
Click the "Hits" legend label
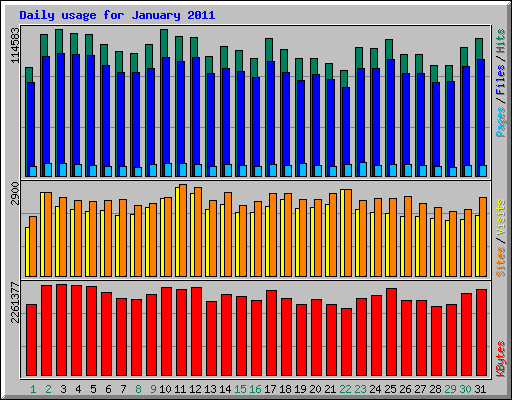pyautogui.click(x=500, y=41)
